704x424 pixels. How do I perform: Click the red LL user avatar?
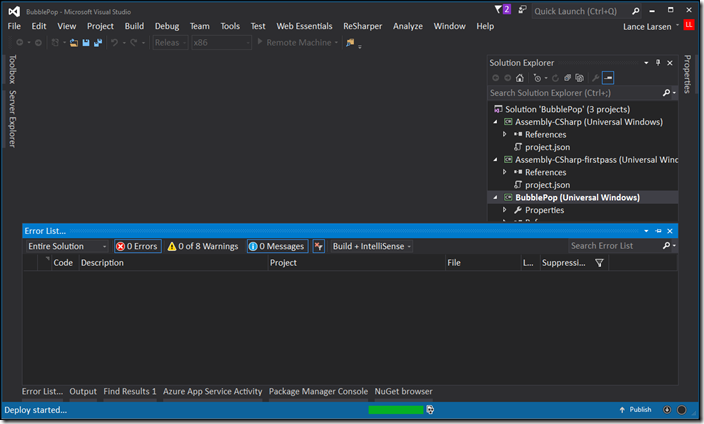[689, 25]
